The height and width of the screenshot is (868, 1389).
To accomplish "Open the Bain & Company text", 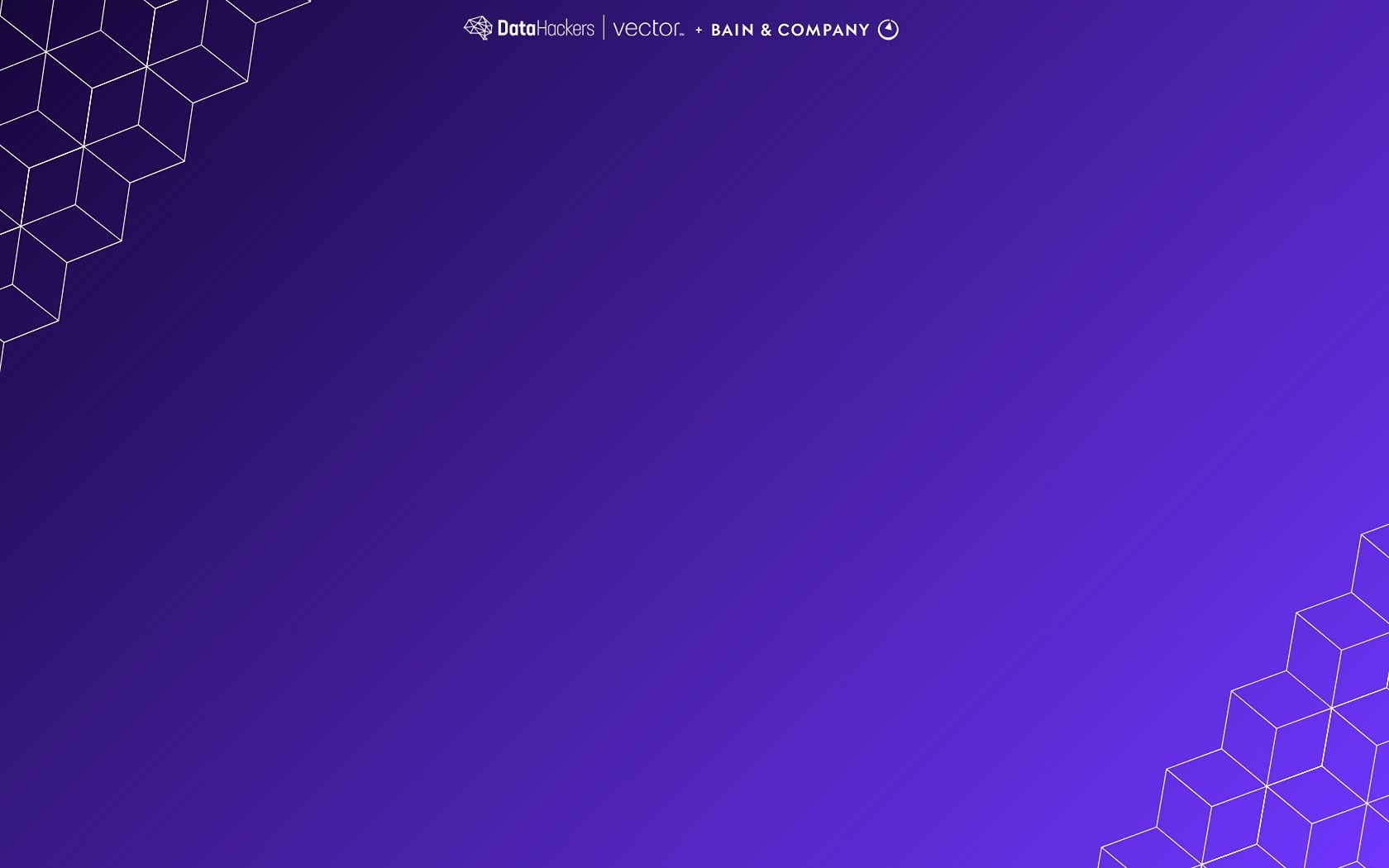I will coord(790,30).
